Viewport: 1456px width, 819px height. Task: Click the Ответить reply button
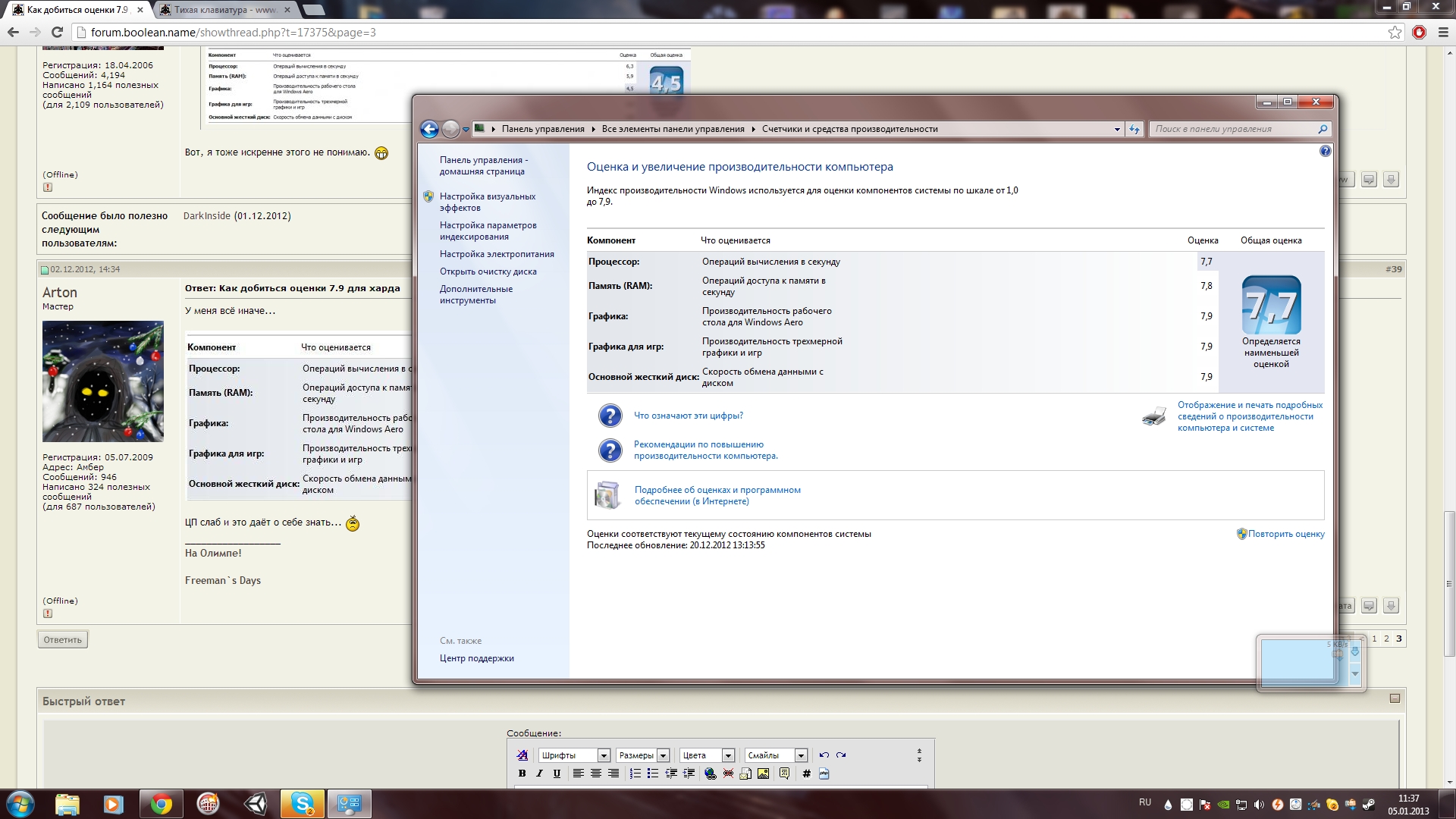pyautogui.click(x=62, y=639)
